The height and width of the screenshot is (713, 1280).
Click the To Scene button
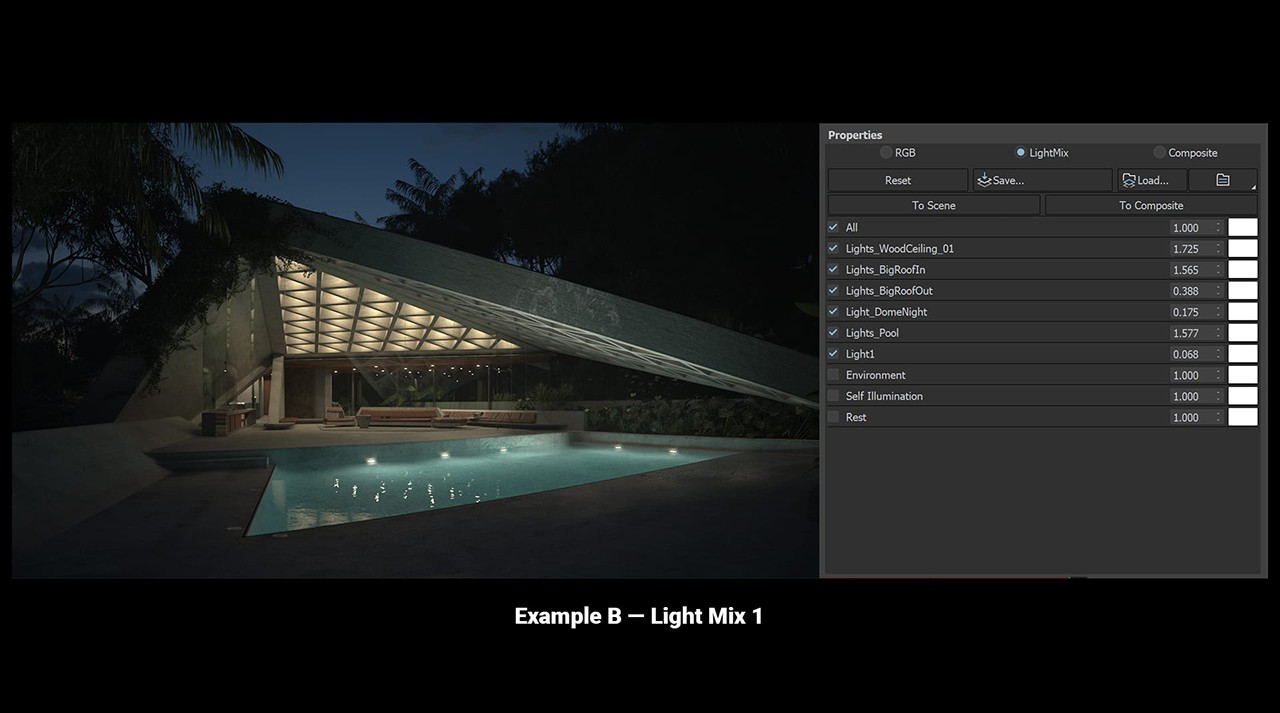(x=933, y=205)
